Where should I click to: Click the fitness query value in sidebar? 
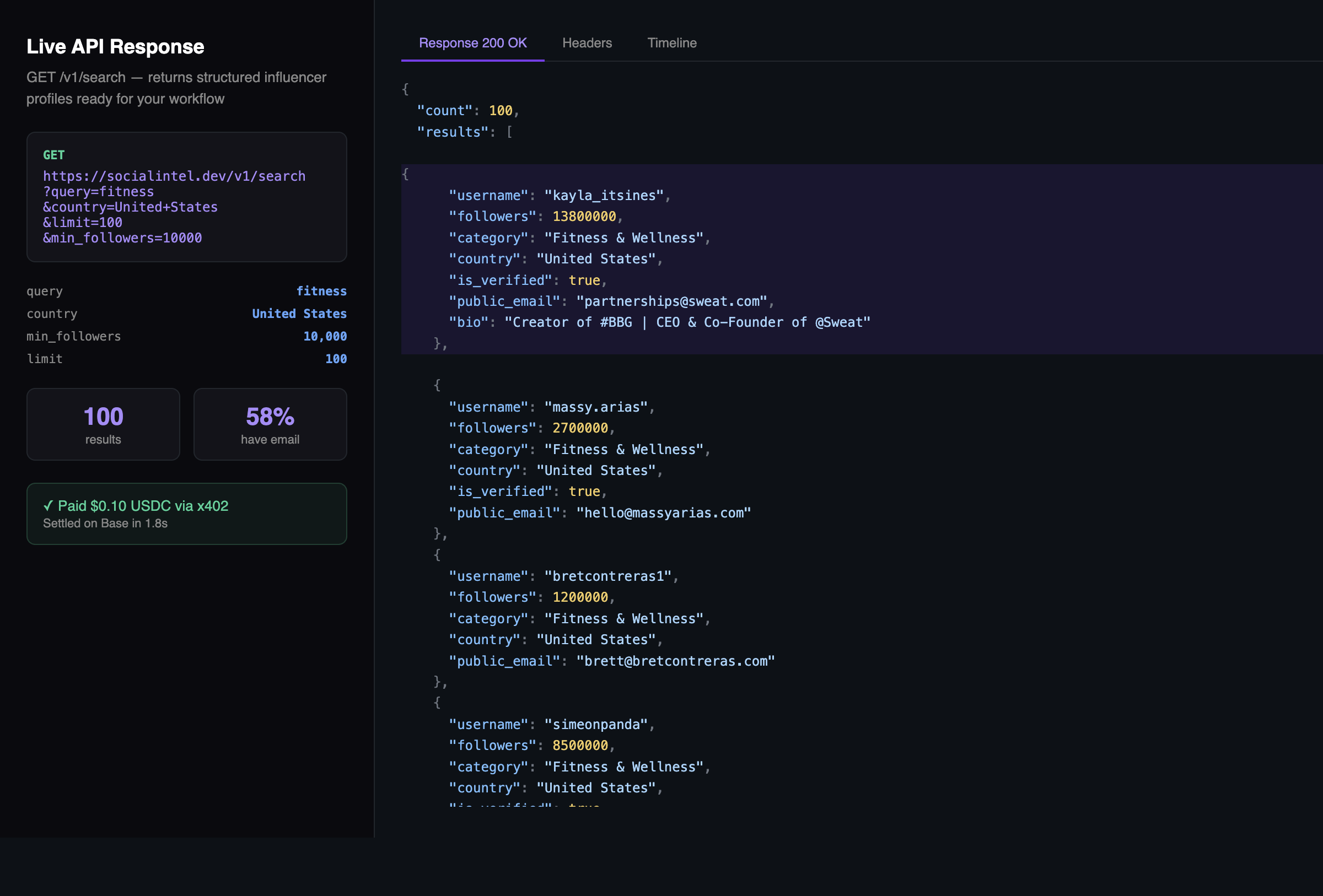[322, 291]
